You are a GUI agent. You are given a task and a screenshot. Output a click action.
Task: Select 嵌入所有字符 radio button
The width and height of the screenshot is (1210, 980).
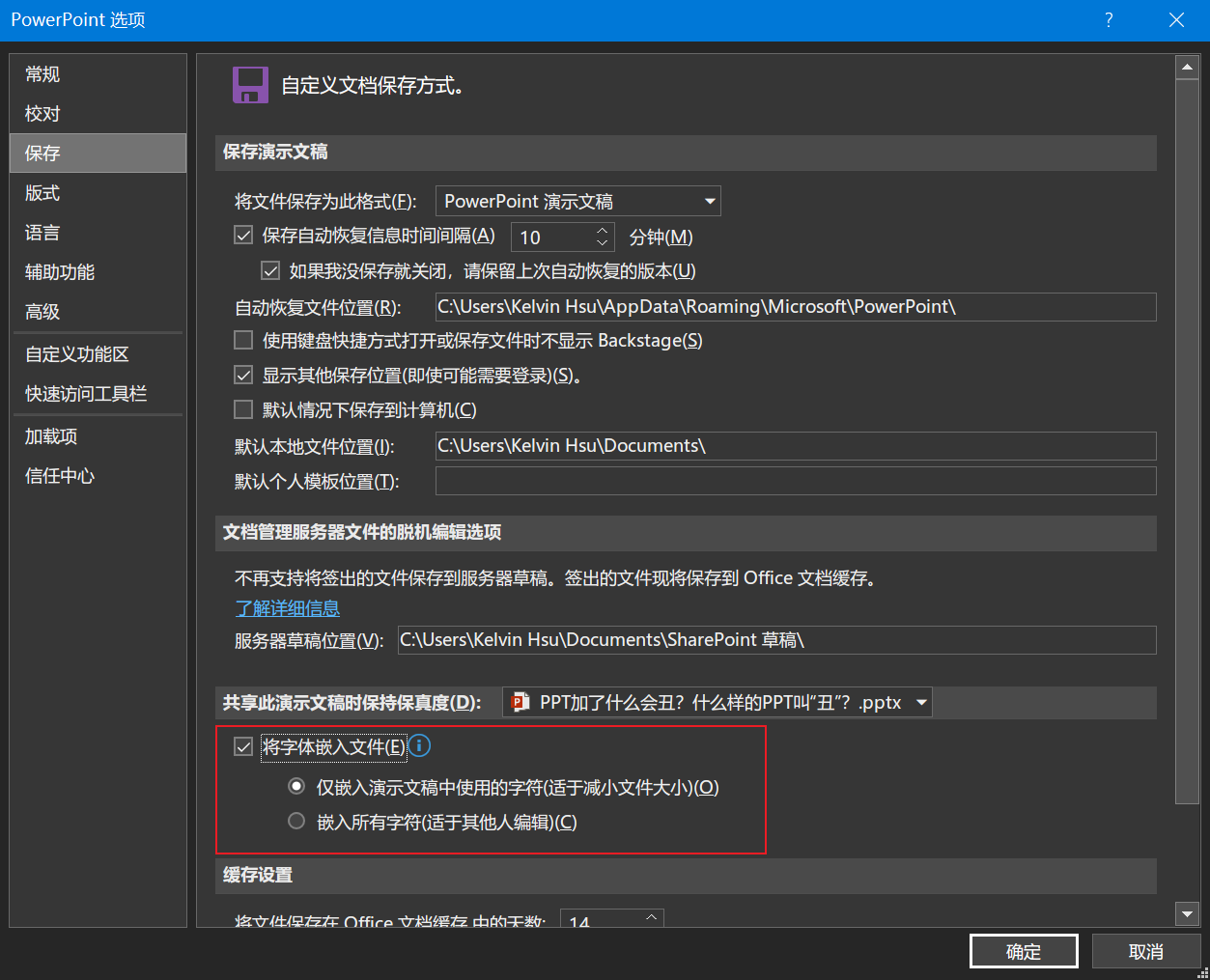(296, 822)
